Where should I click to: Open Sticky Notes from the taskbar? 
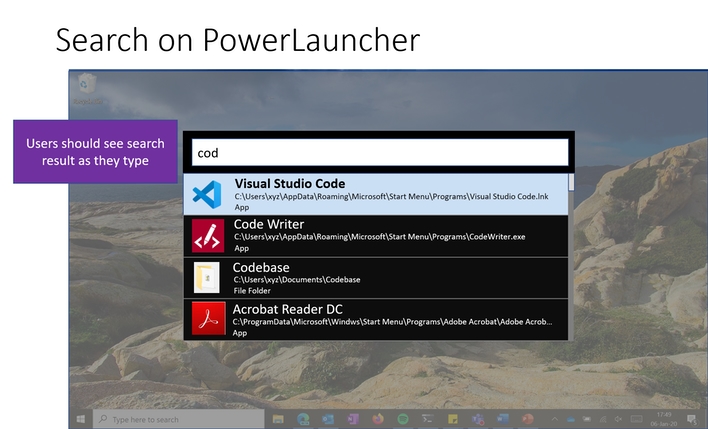[453, 419]
